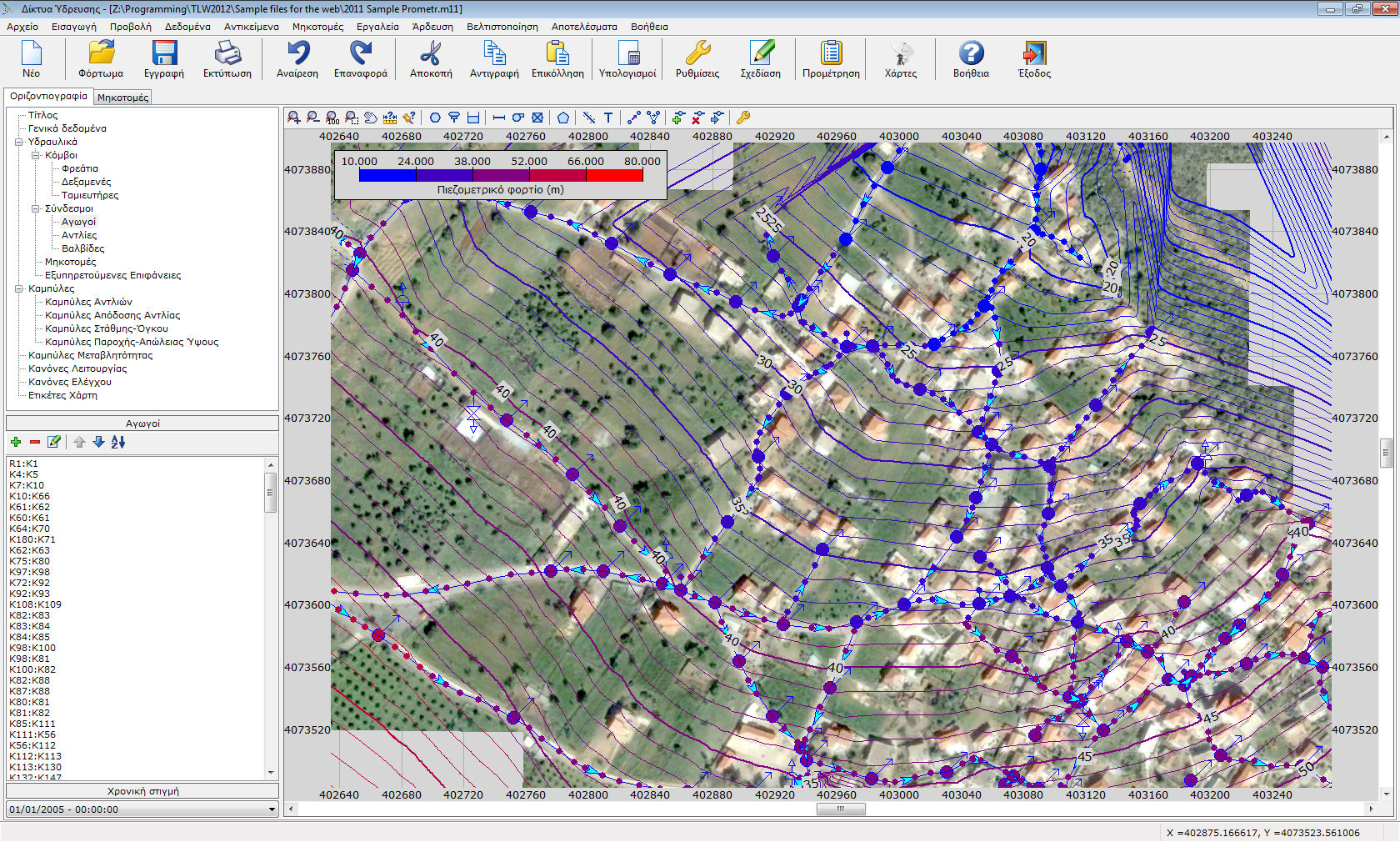Choose the polygon area drawing tool

563,118
